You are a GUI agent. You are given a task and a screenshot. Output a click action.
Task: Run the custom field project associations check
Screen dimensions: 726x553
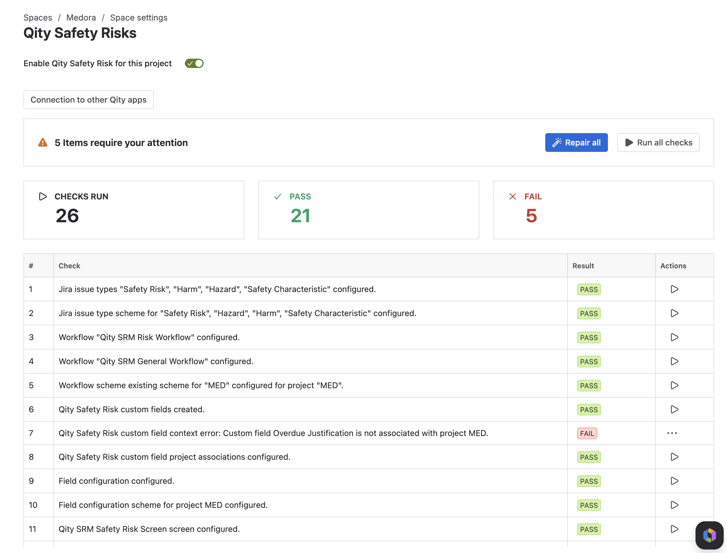pyautogui.click(x=674, y=457)
